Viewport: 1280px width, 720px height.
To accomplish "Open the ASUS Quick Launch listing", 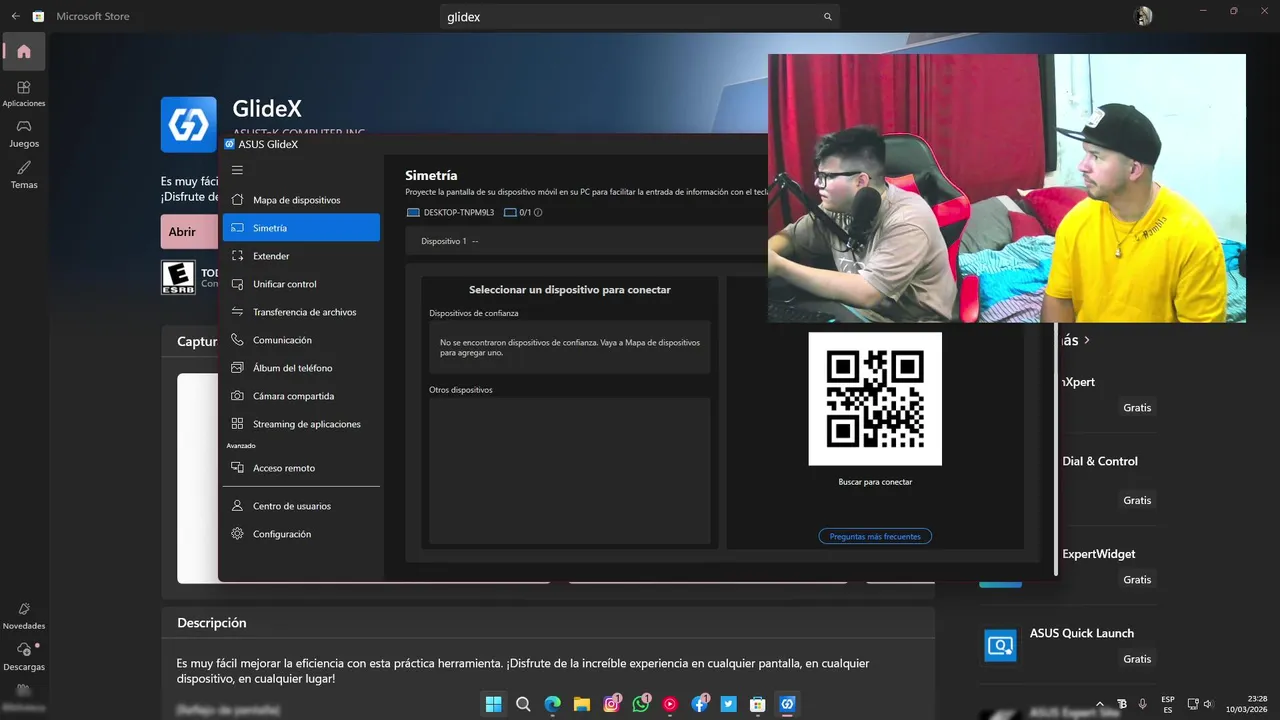I will click(x=1068, y=645).
